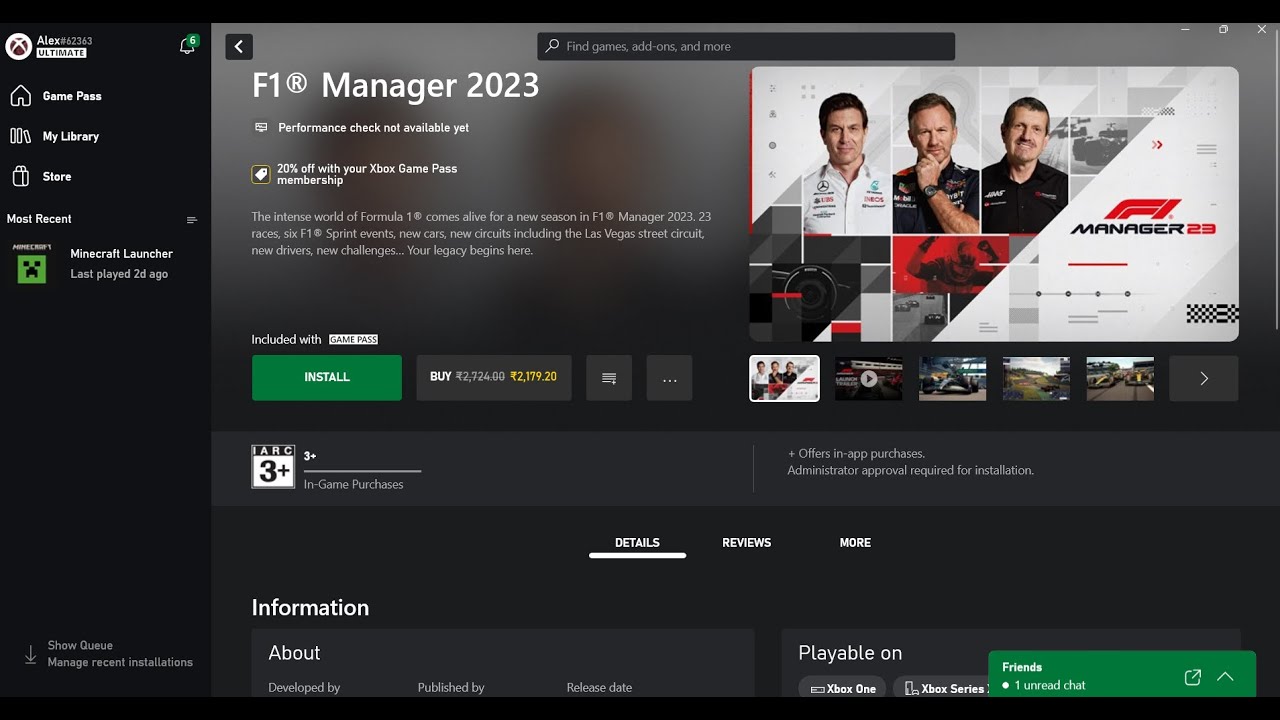Click 'Performance check not available yet' text
This screenshot has height=720, width=1280.
373,128
